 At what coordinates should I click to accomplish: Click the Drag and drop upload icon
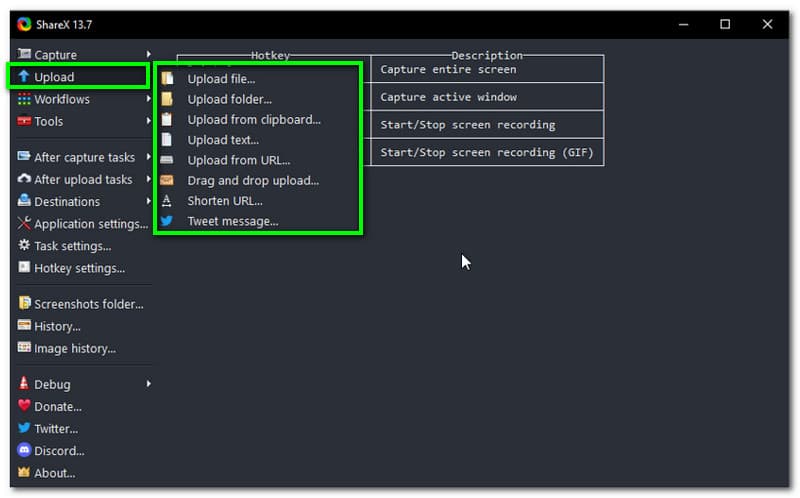tap(166, 180)
